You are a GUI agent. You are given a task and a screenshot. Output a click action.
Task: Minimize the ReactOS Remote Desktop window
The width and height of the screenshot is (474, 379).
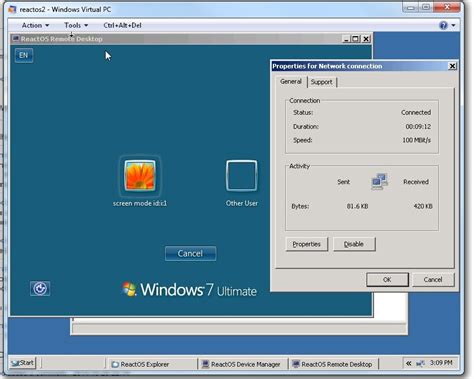point(346,39)
